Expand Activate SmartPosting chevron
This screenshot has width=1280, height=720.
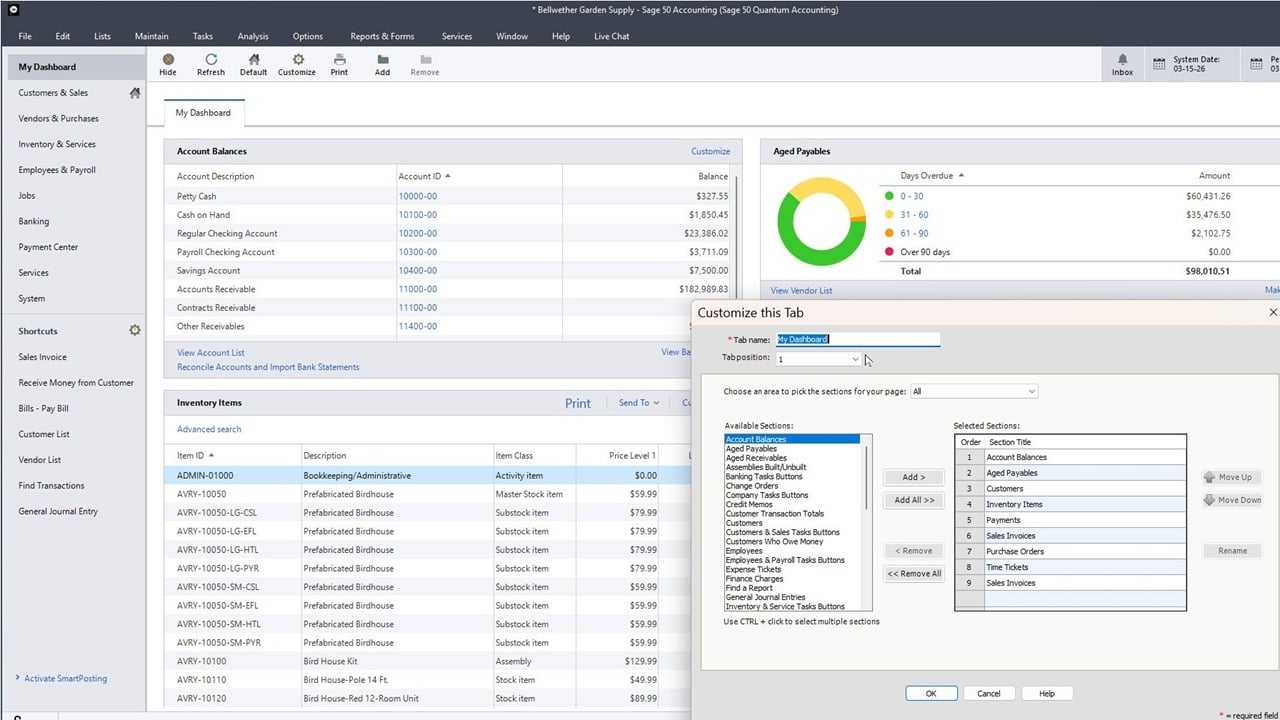tap(18, 678)
